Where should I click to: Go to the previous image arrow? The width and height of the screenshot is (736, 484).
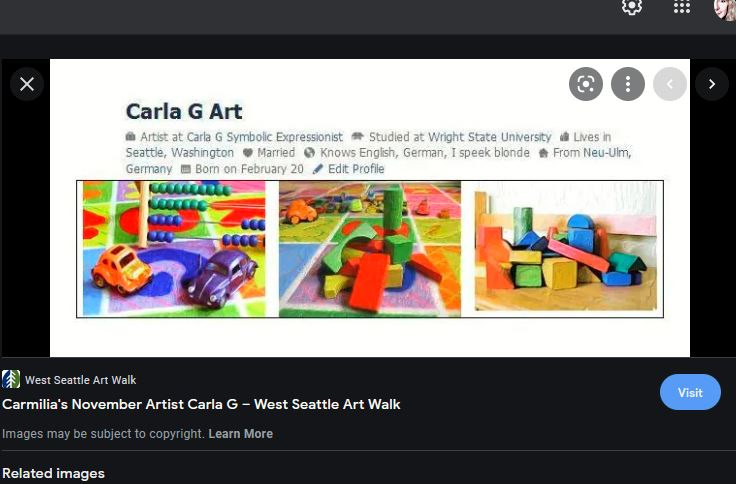670,84
